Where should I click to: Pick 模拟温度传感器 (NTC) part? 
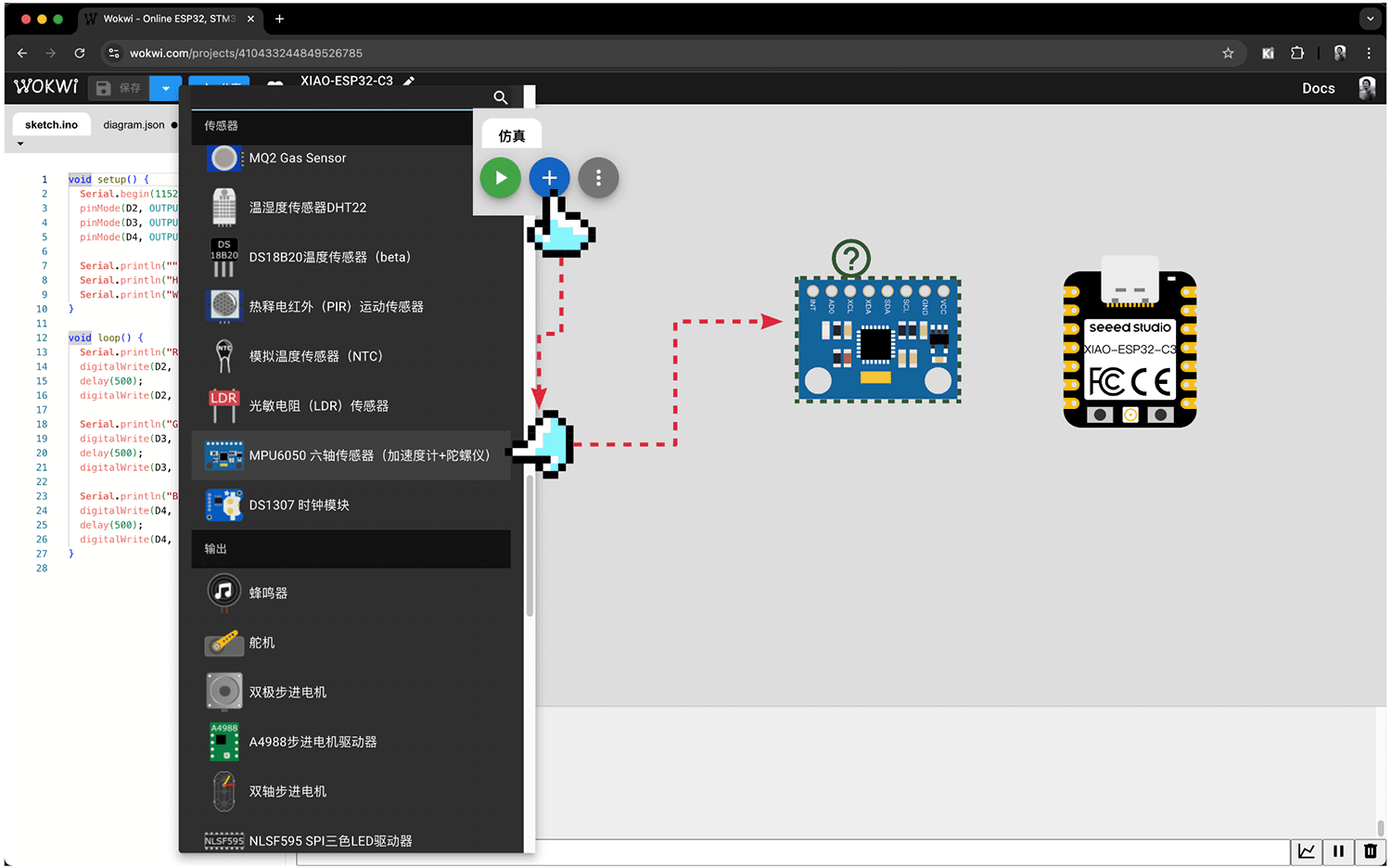[351, 356]
